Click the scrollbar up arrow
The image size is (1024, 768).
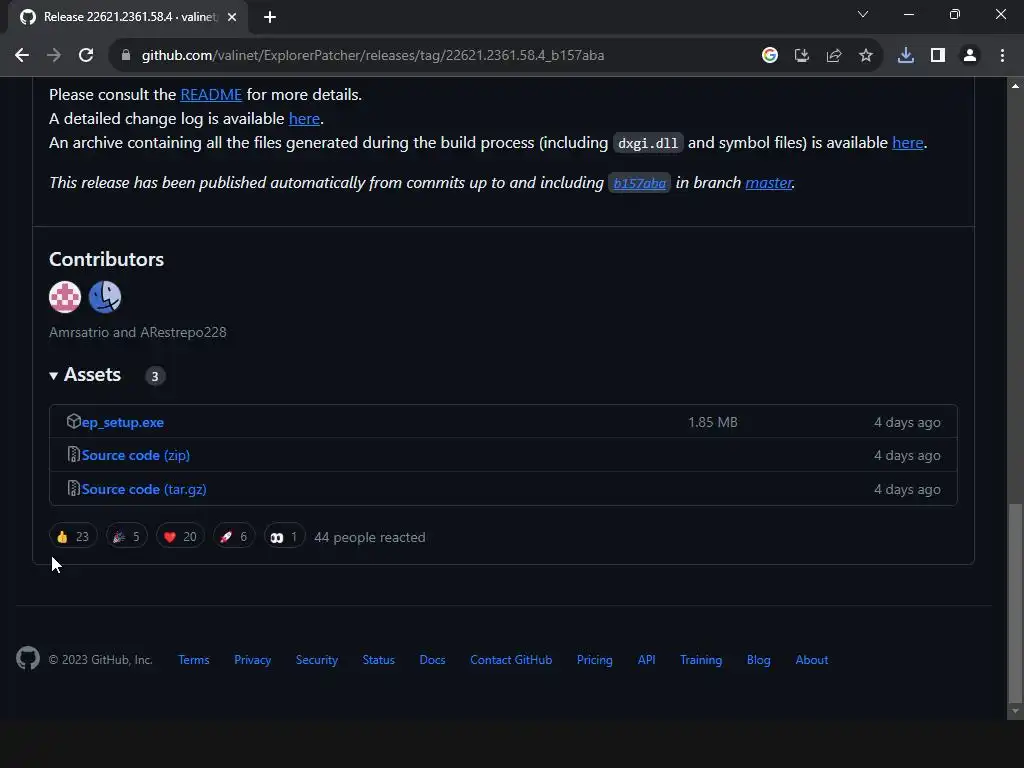point(1015,86)
